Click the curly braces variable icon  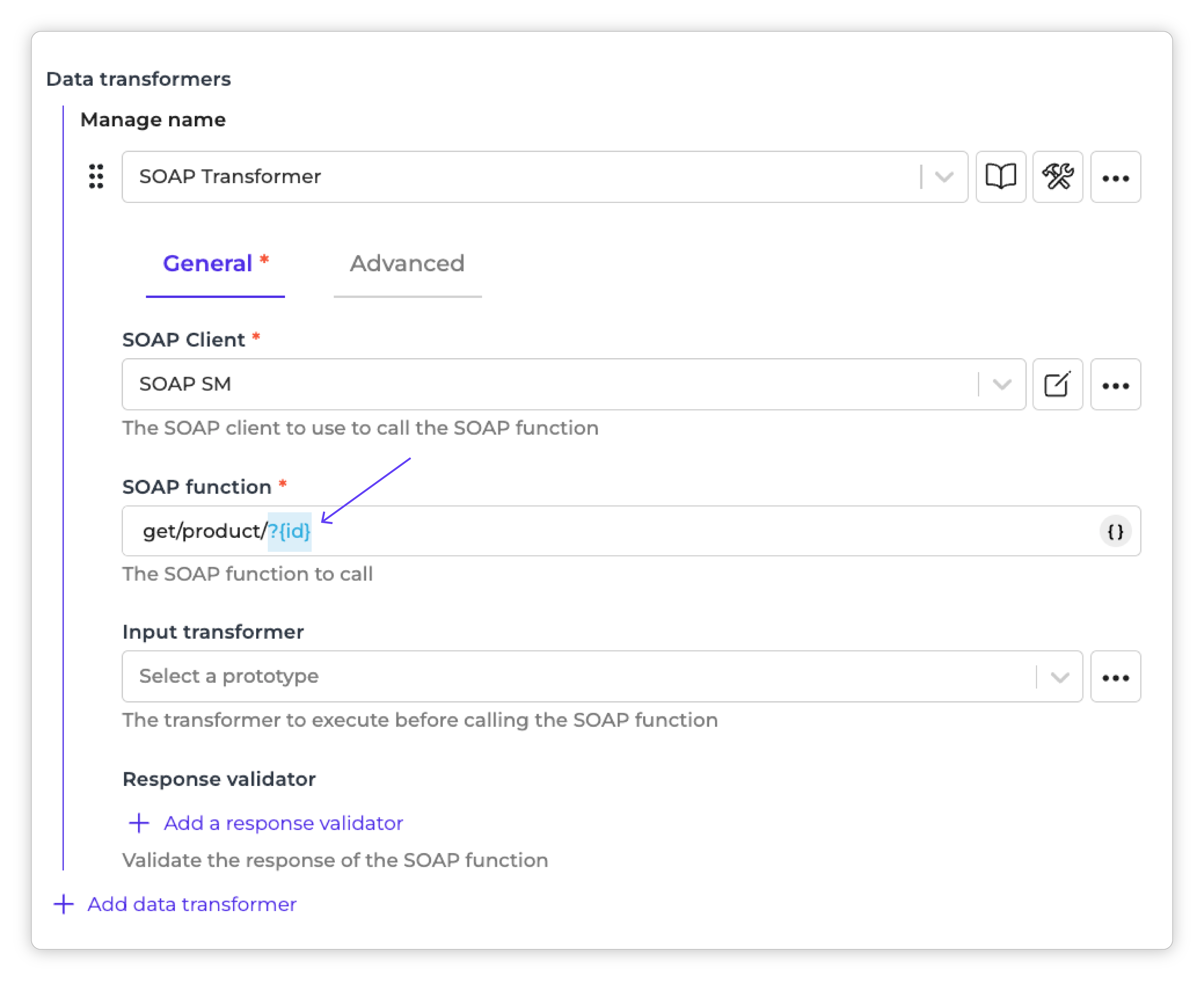(x=1115, y=531)
